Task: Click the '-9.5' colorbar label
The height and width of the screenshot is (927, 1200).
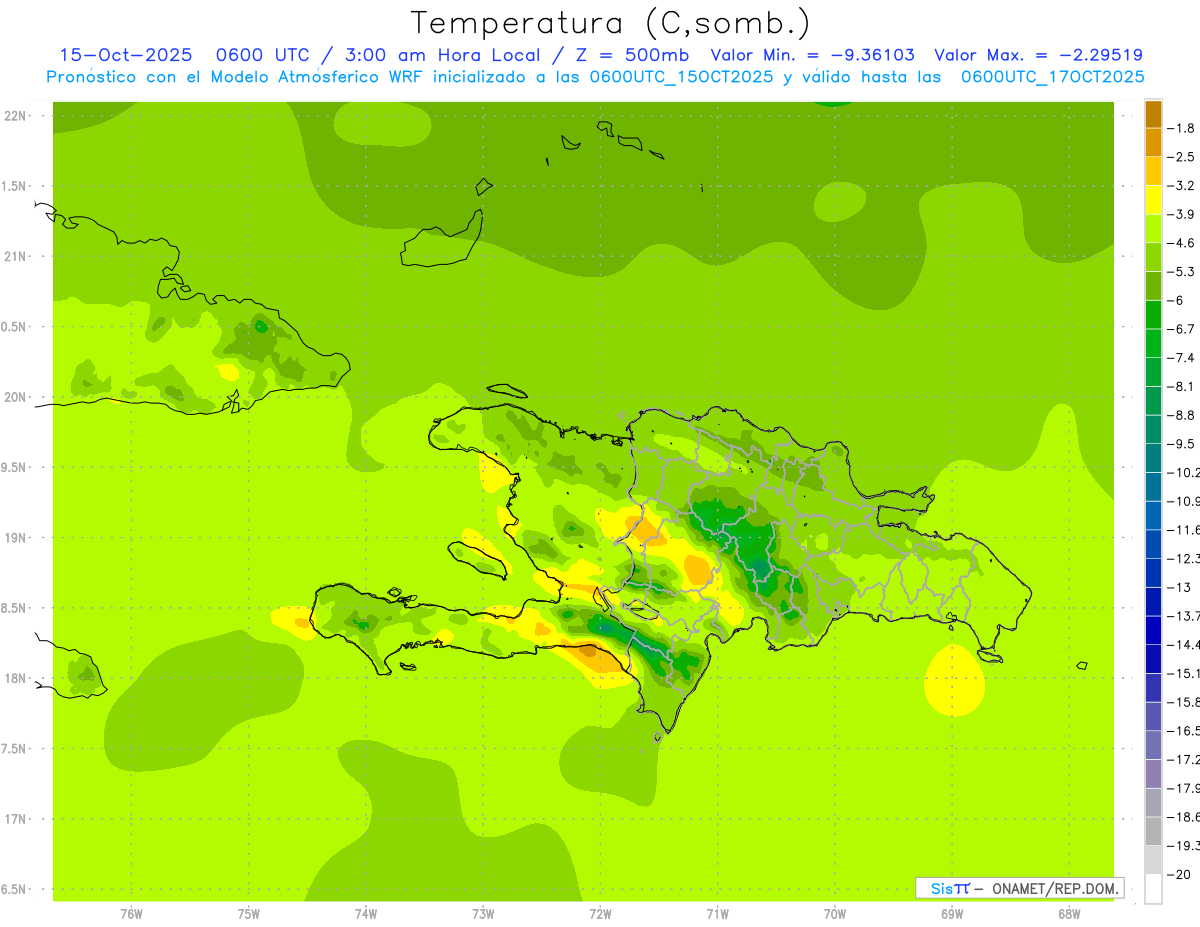Action: [1182, 444]
